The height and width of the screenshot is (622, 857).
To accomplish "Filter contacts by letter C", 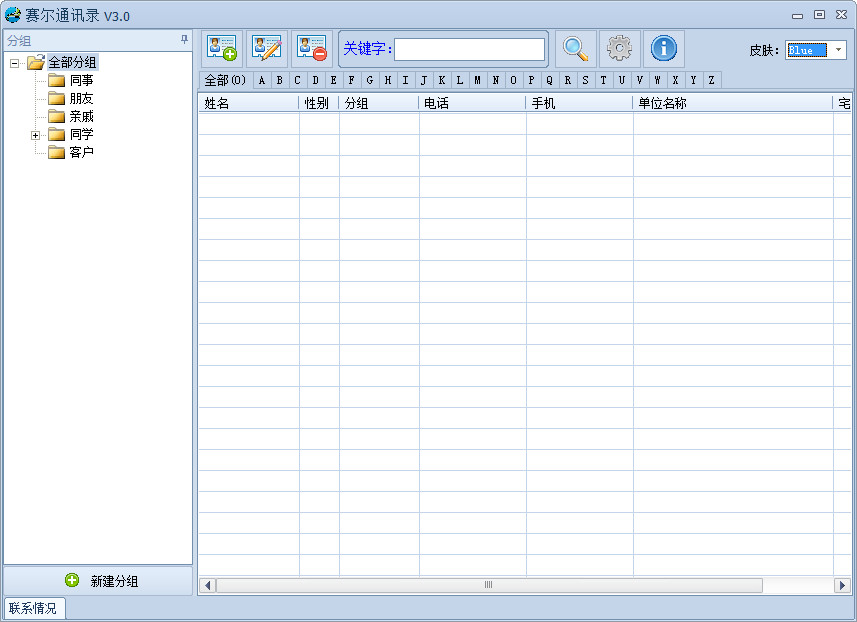I will pyautogui.click(x=298, y=80).
